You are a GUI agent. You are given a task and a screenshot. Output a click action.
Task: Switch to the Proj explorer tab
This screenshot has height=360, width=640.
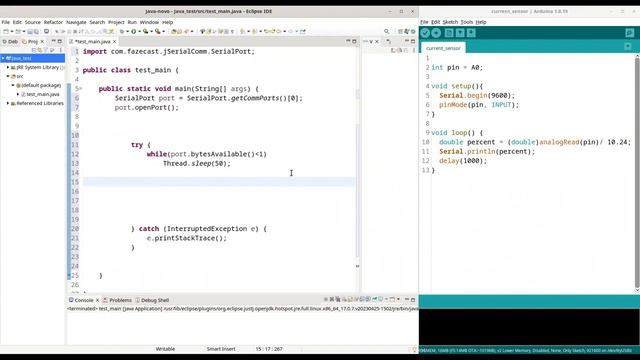[30, 42]
